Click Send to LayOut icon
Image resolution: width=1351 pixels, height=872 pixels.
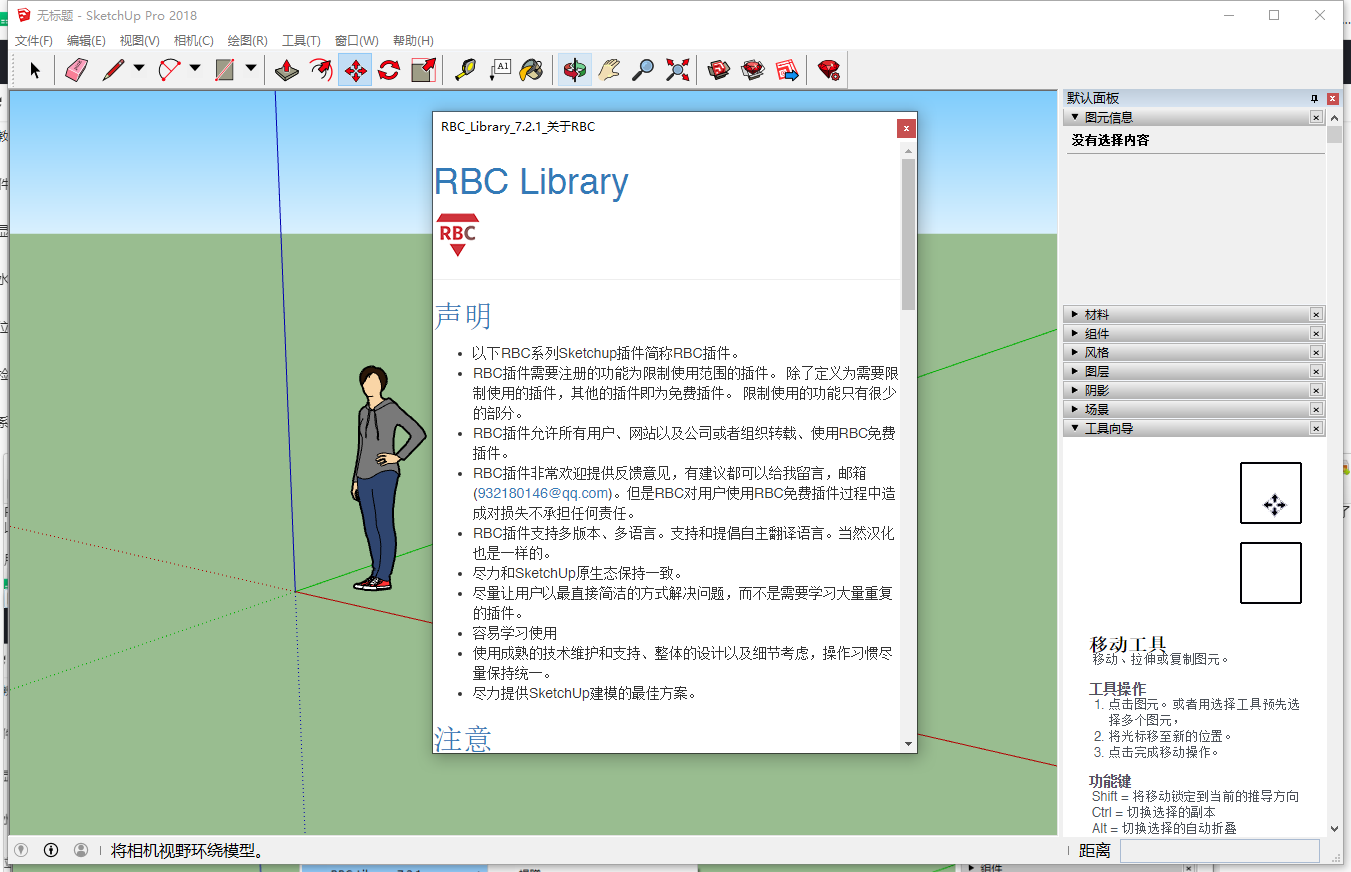[x=787, y=70]
